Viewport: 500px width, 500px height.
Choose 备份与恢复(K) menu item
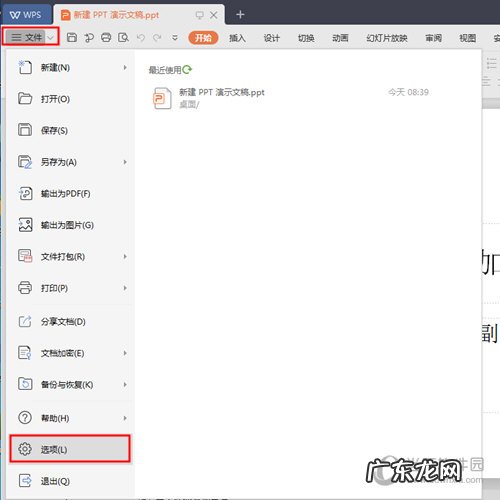pyautogui.click(x=70, y=384)
